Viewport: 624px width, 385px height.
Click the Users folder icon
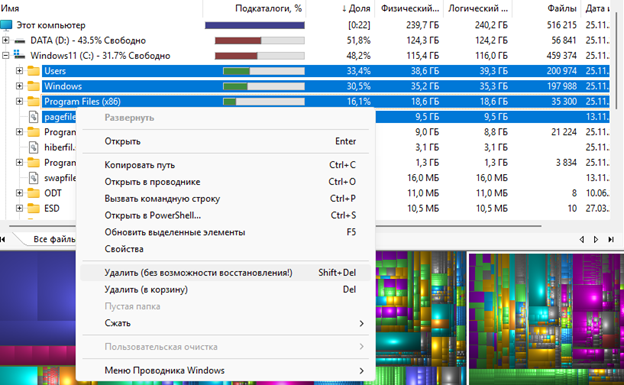click(34, 71)
